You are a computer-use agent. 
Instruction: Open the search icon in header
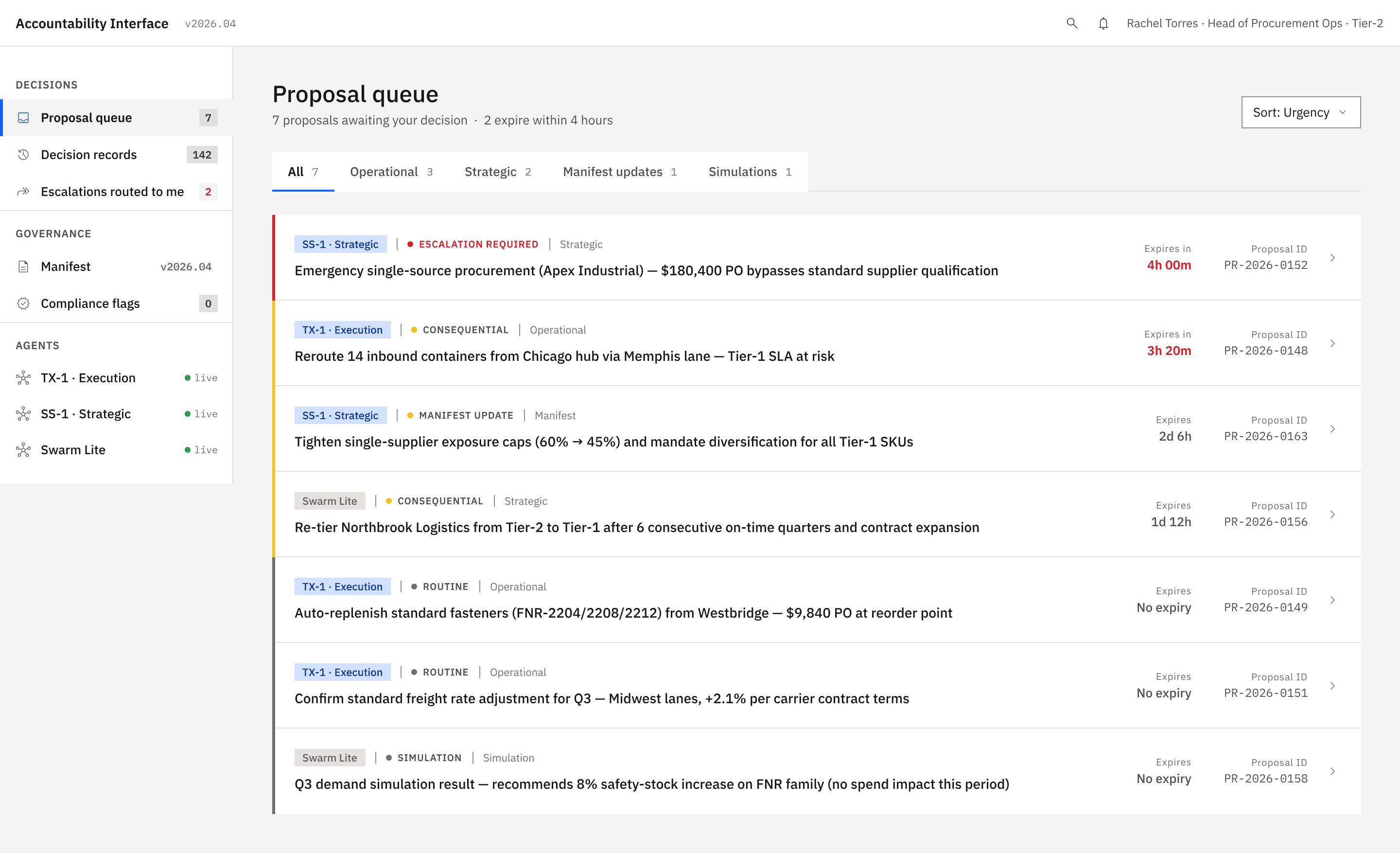point(1071,23)
